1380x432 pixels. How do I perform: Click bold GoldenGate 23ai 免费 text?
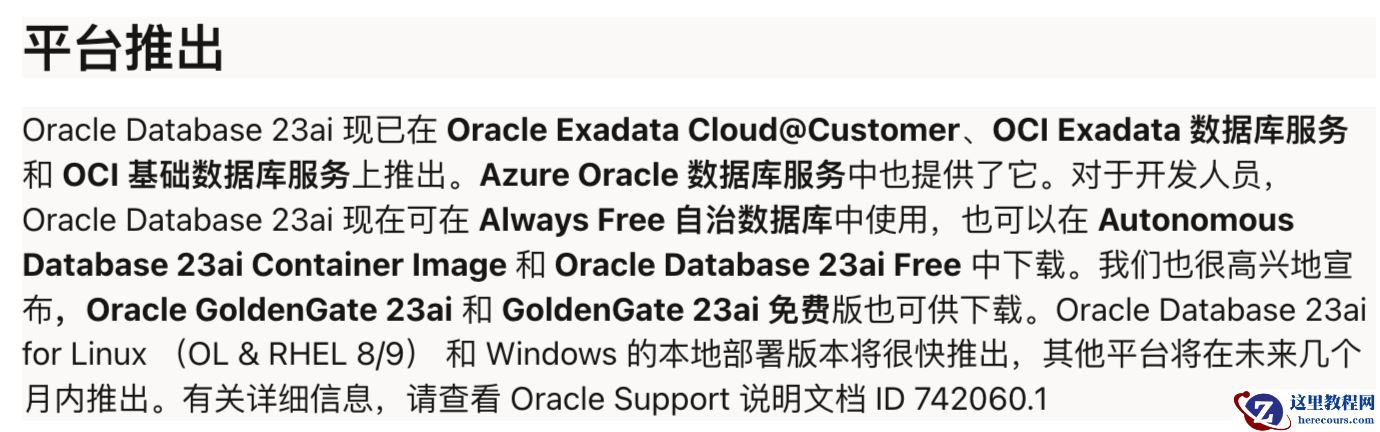665,310
